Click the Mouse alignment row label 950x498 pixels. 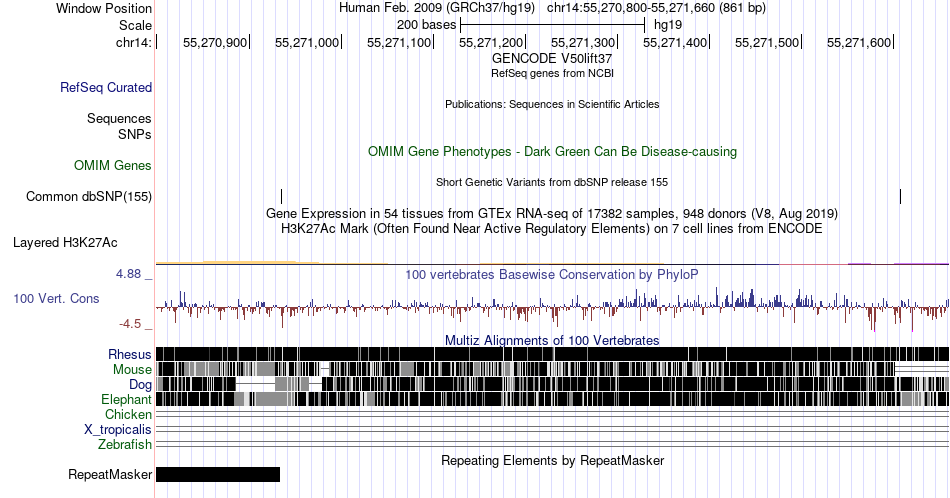132,370
